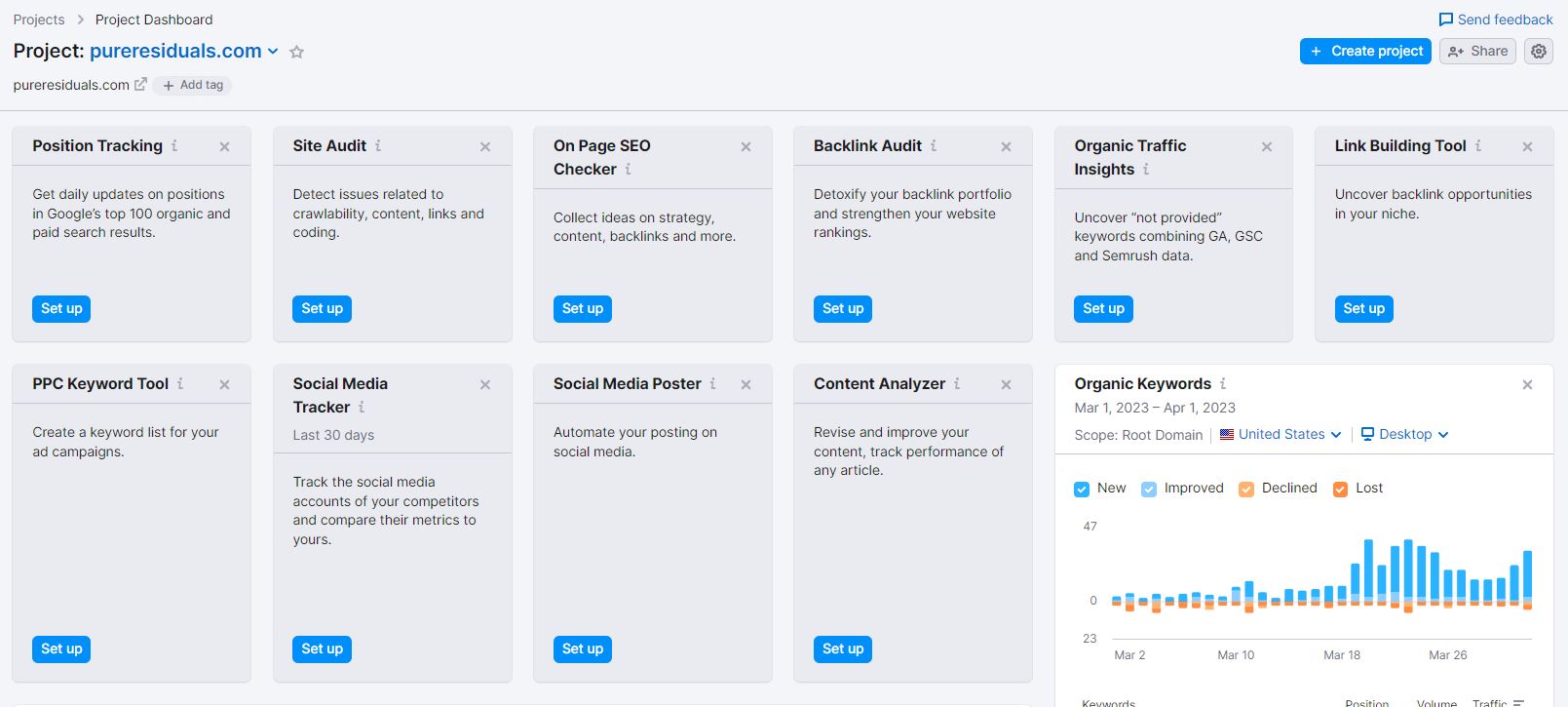Viewport: 1568px width, 707px height.
Task: Open pureresiduals.com external link icon
Action: (x=140, y=84)
